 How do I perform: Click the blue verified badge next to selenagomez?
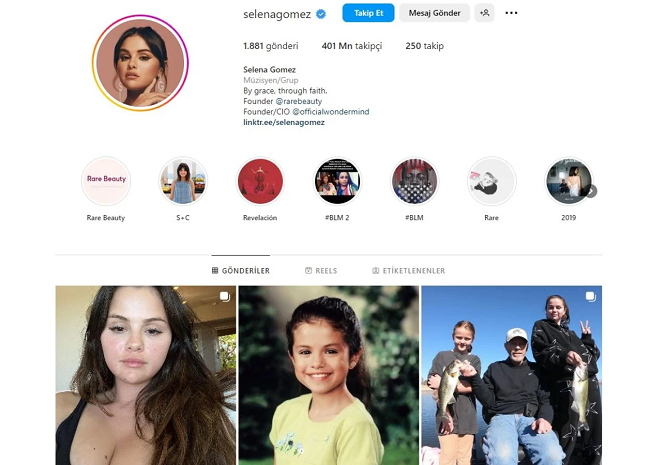coord(321,14)
